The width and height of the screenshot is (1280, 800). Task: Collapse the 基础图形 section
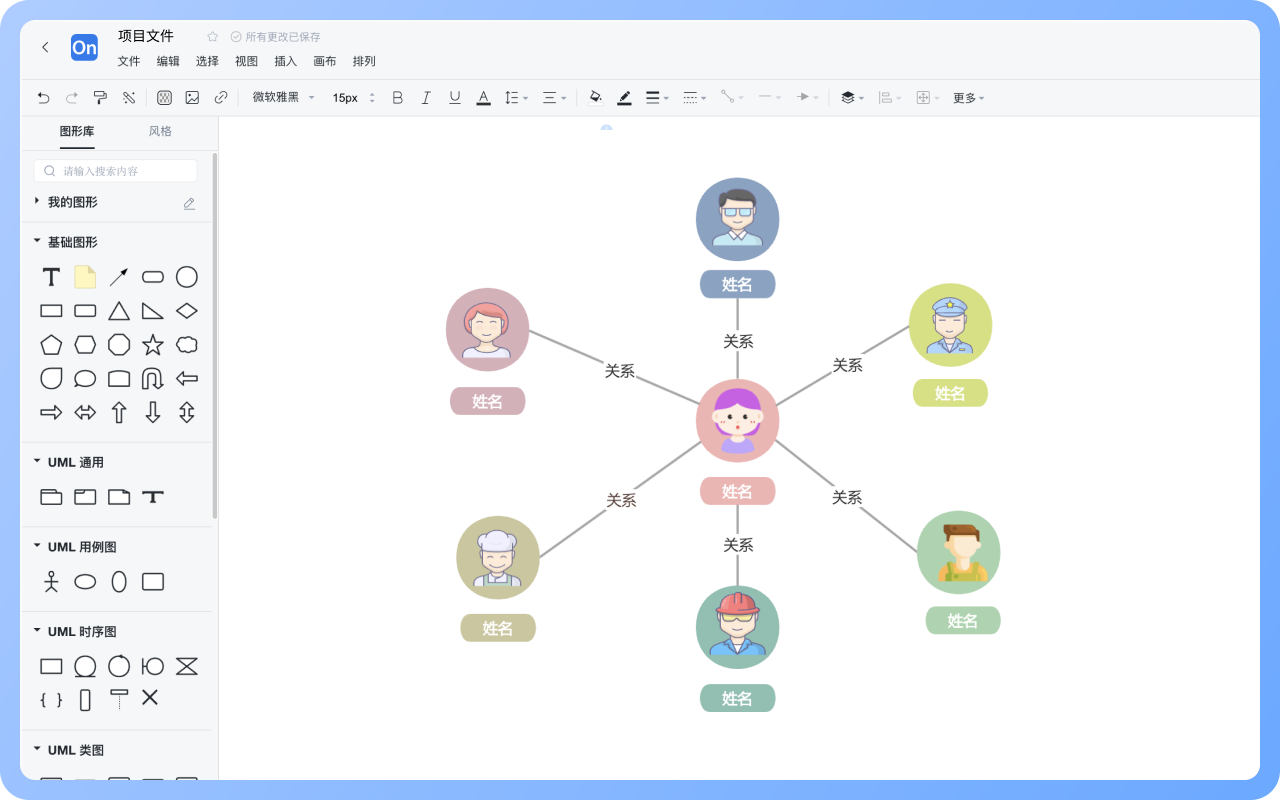click(37, 242)
